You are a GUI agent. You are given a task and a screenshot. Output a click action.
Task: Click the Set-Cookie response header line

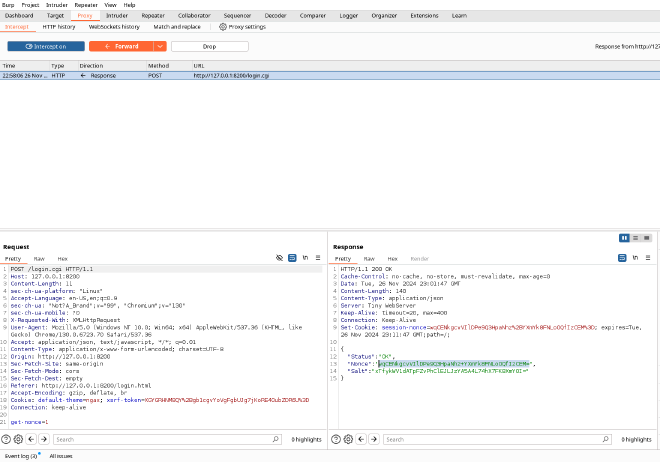coord(491,331)
